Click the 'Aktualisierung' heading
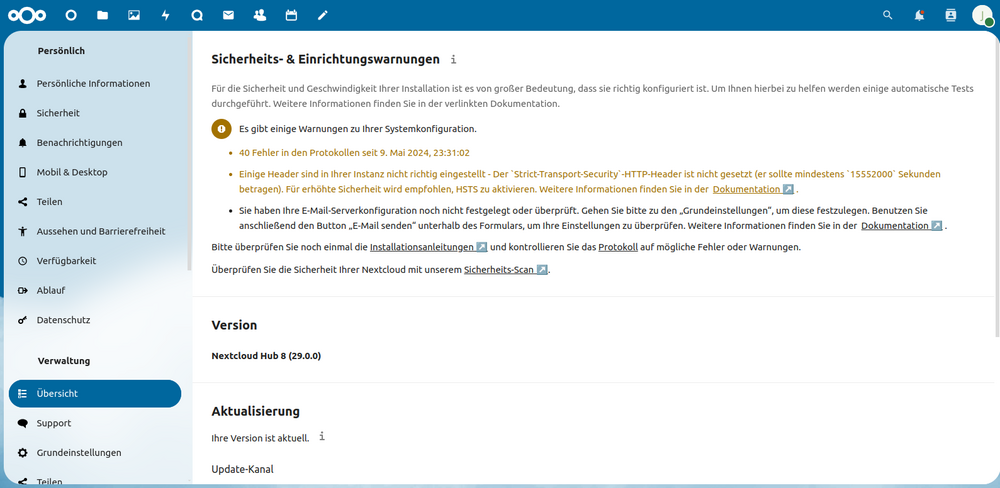Screen dimensions: 1000x488 click(x=255, y=411)
